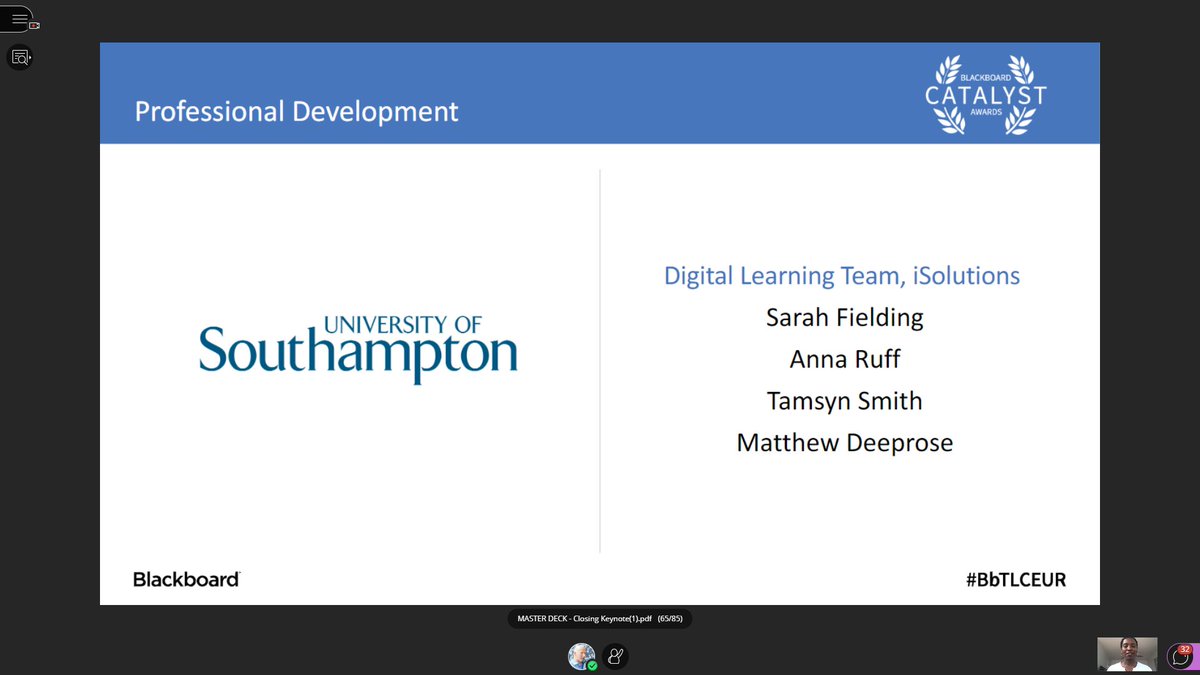
Task: Click the Blackboard Catalyst Awards logo
Action: (984, 97)
